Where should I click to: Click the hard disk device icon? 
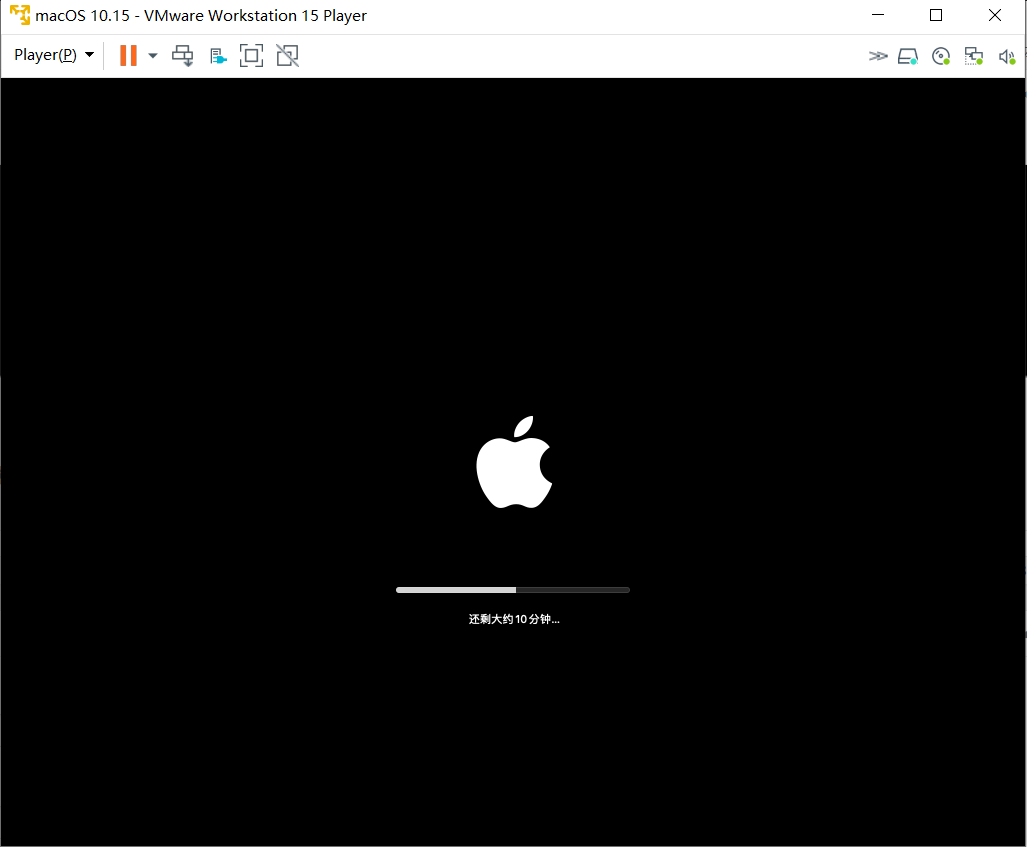pyautogui.click(x=908, y=56)
